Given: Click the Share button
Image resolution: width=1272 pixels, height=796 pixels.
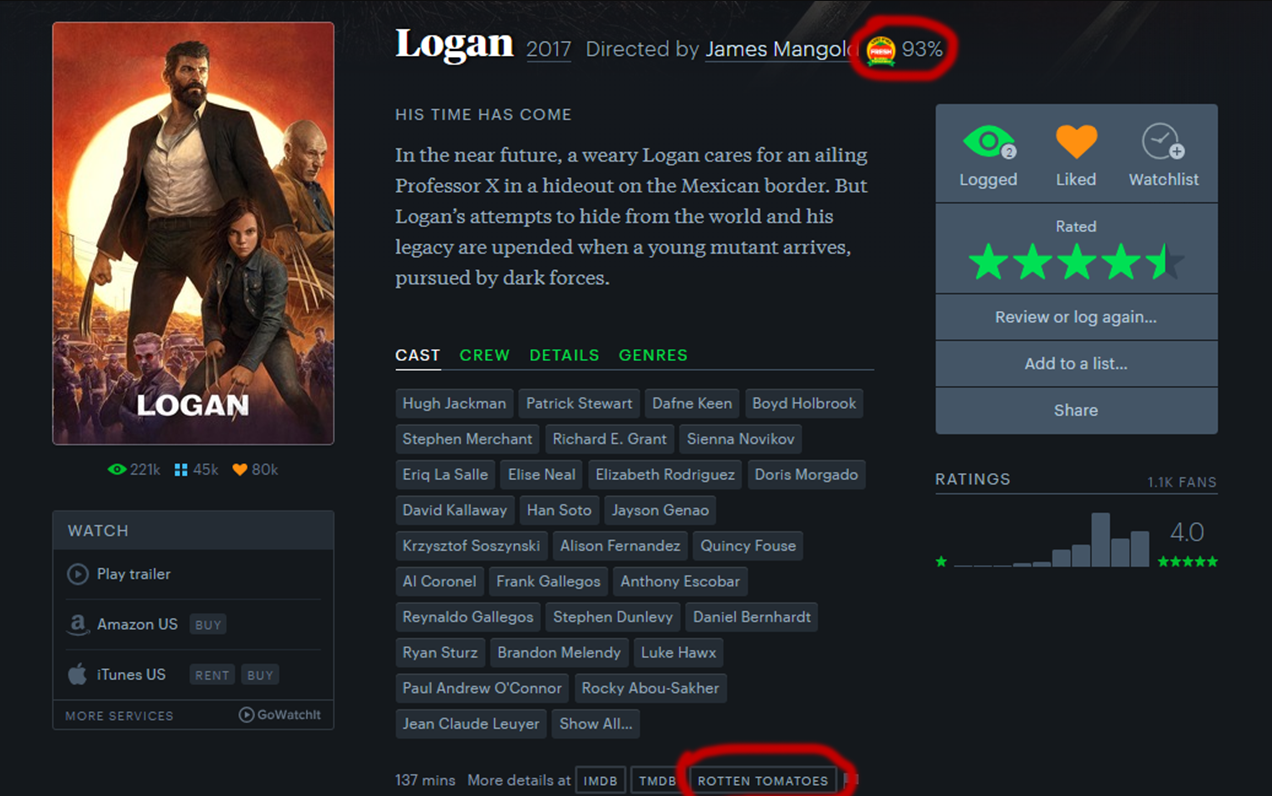Looking at the screenshot, I should click(1076, 410).
